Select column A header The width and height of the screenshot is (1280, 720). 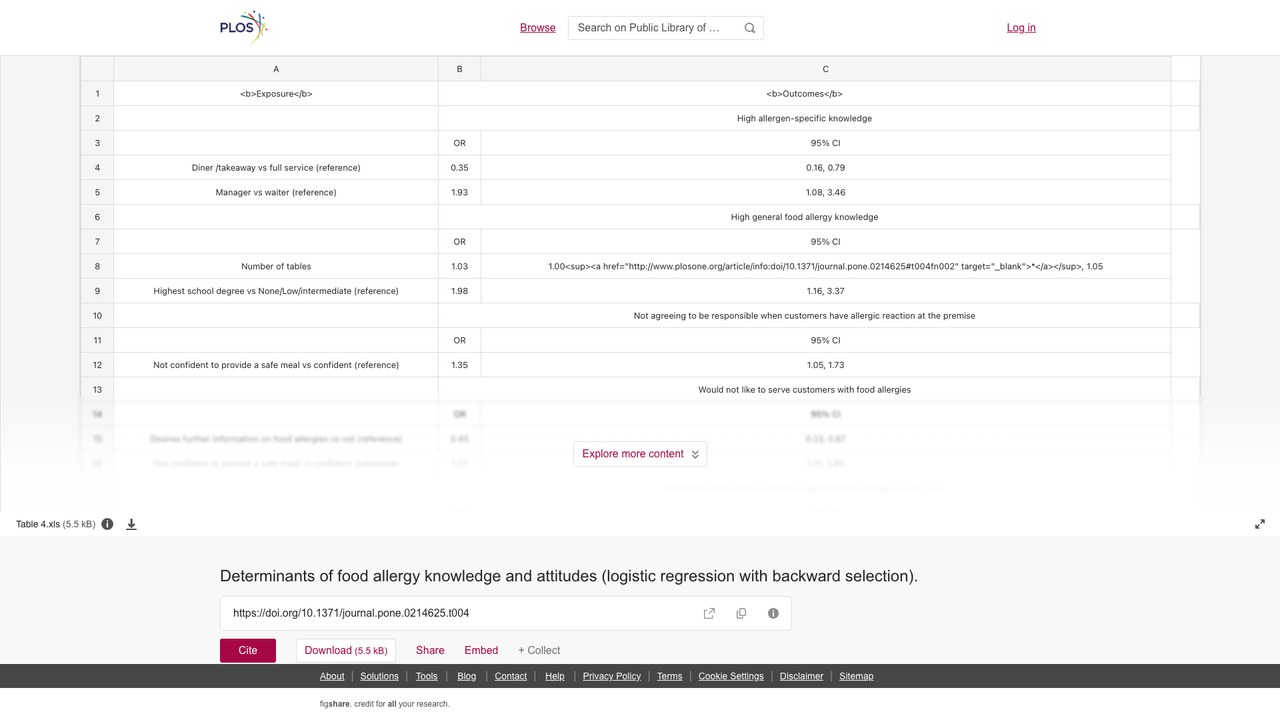coord(276,69)
